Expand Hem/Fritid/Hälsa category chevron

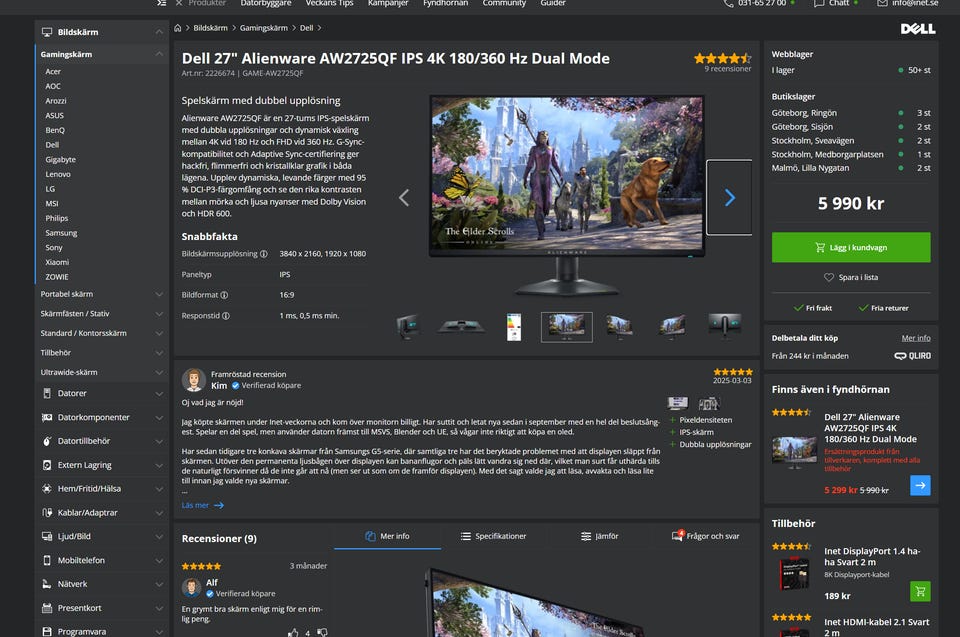159,489
